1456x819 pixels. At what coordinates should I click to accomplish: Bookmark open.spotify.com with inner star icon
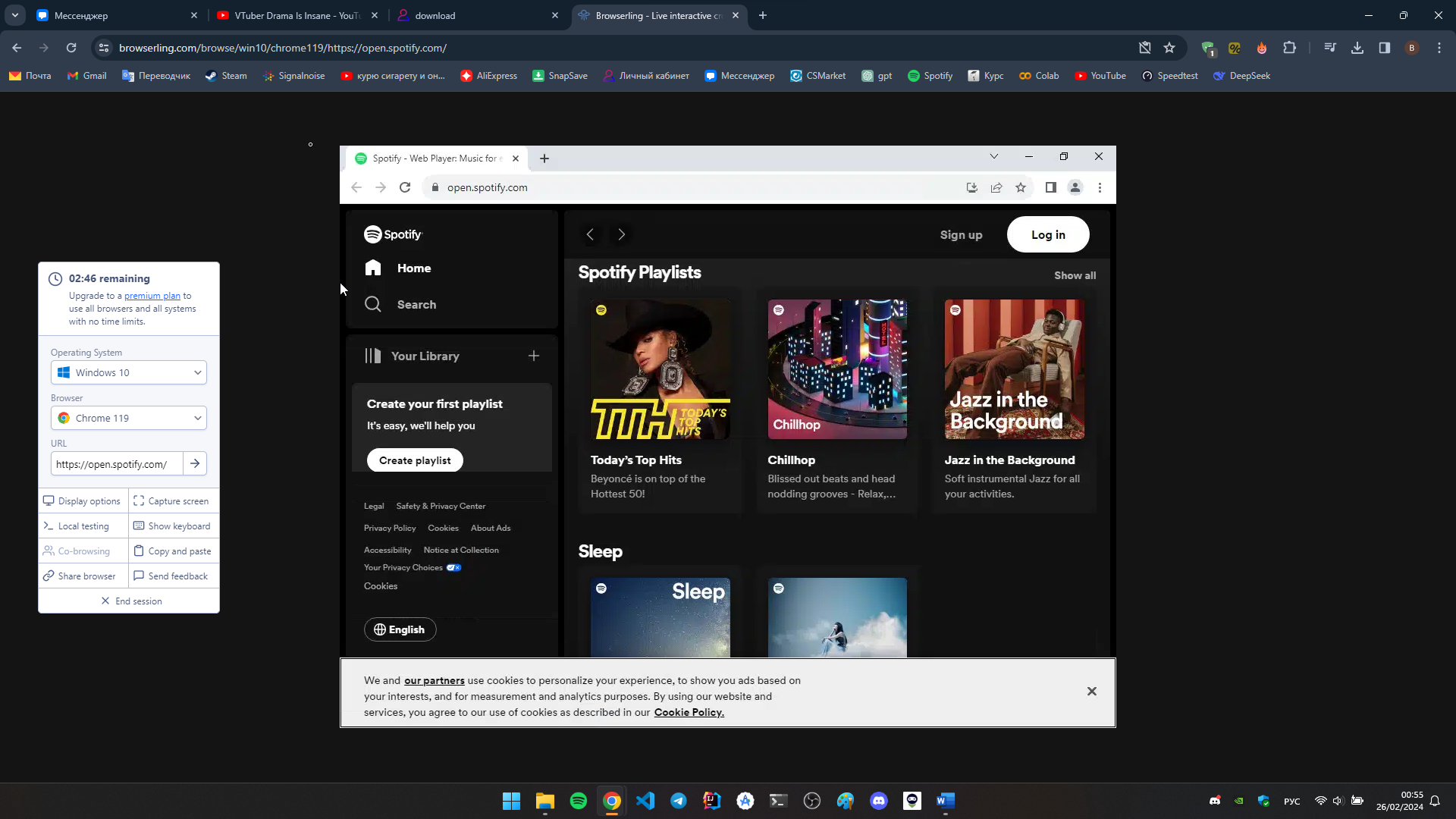coord(1021,187)
